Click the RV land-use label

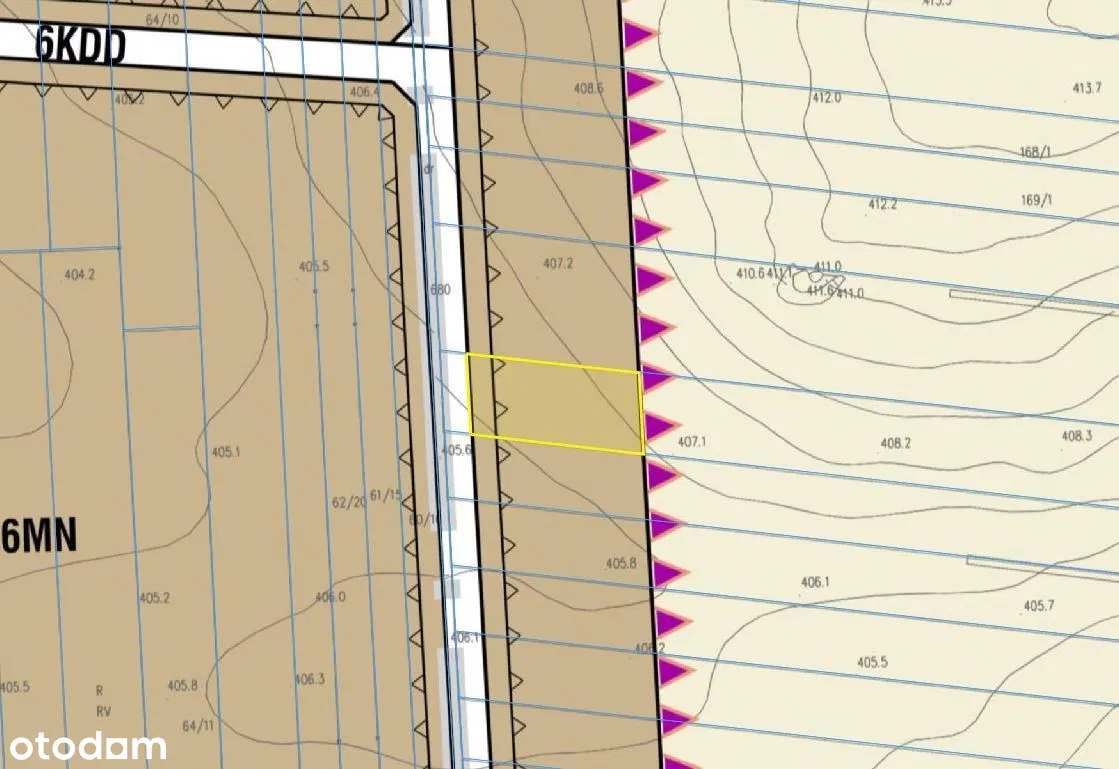(x=102, y=711)
